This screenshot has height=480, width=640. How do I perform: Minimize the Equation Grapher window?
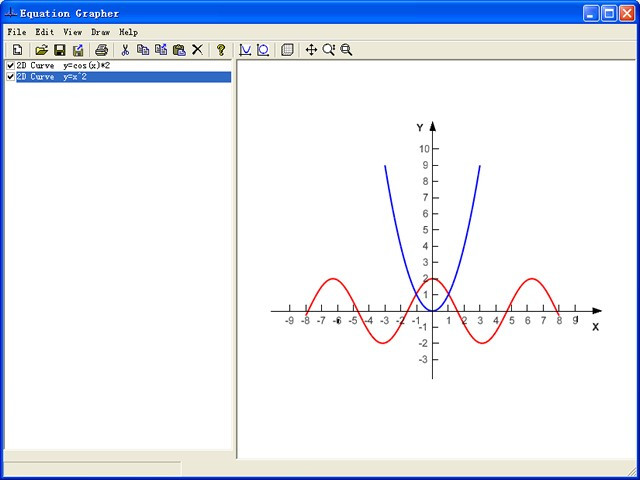click(x=590, y=14)
